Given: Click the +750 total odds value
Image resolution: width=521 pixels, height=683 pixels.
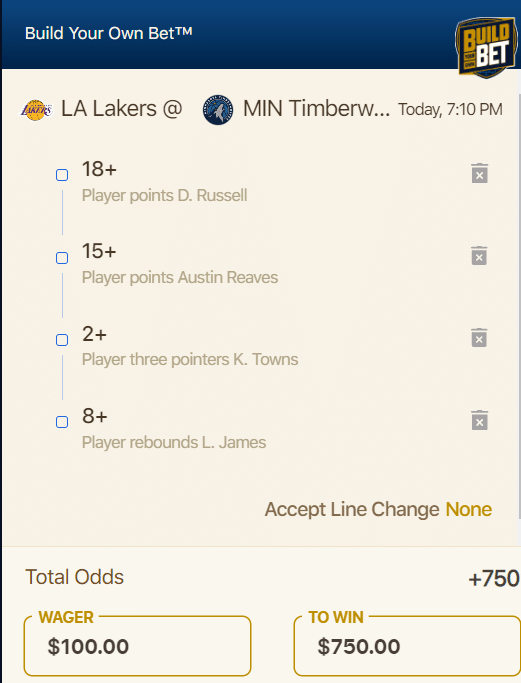Looking at the screenshot, I should (494, 579).
